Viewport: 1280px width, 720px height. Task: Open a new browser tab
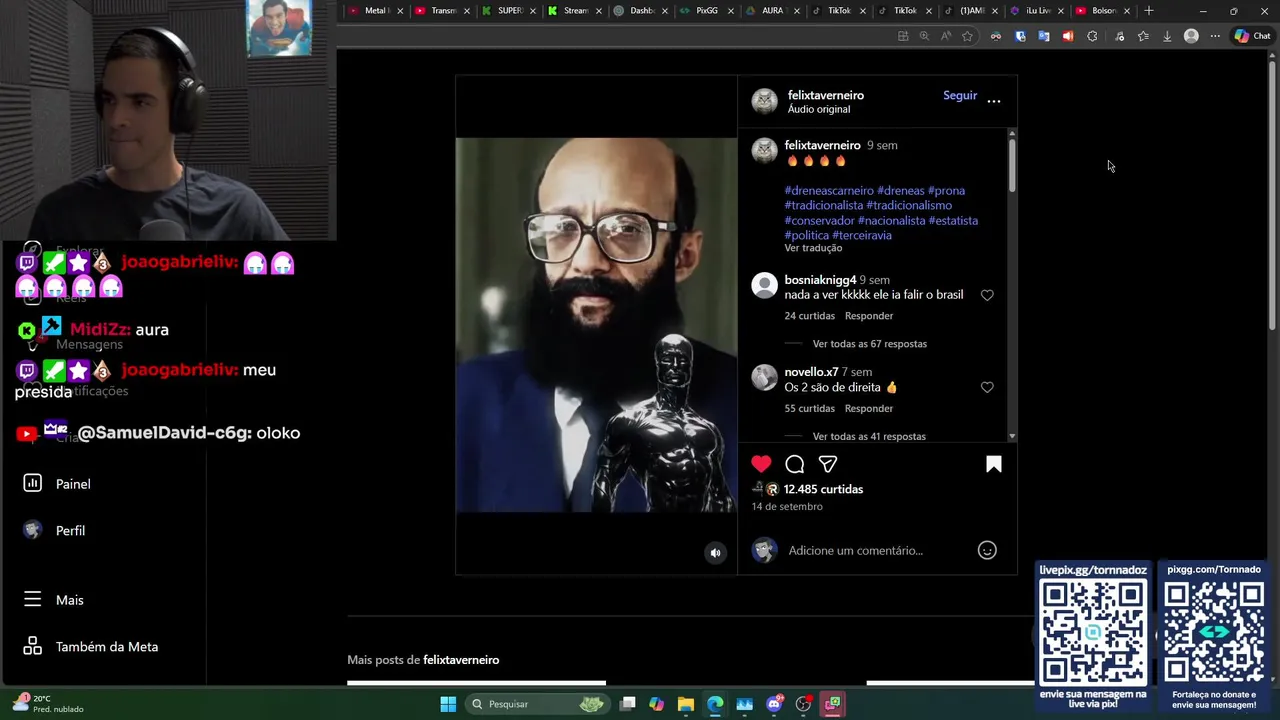point(1149,11)
